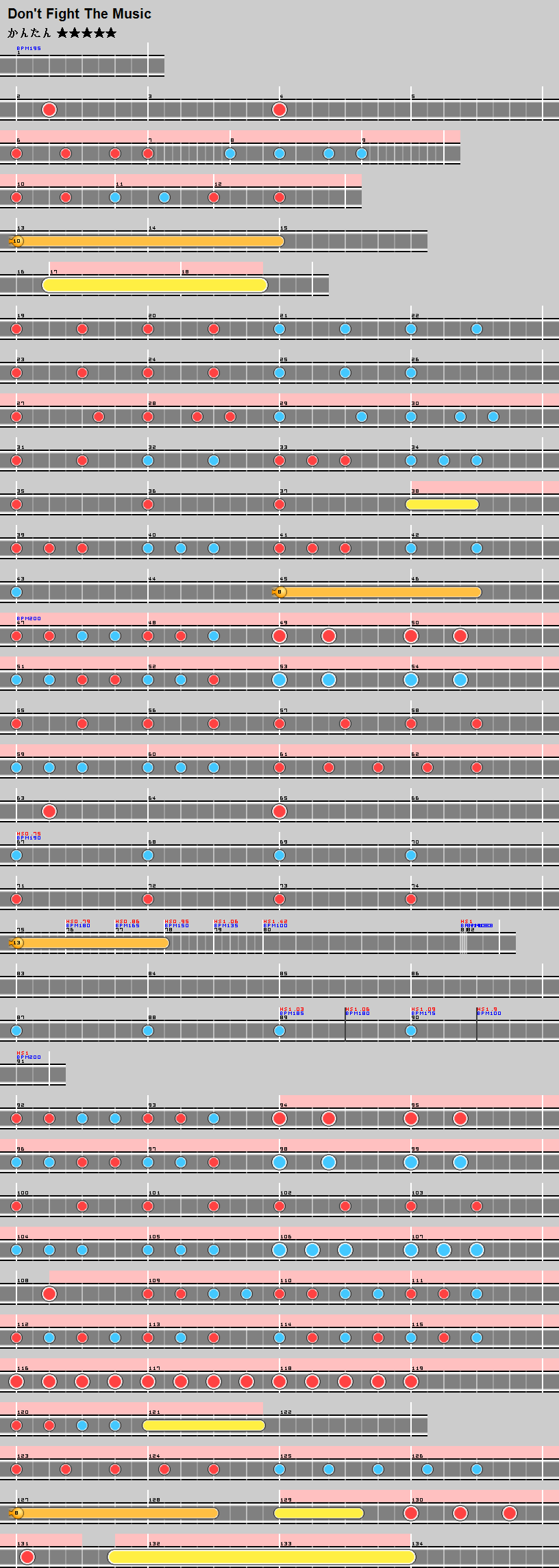
Task: Click the HS1.03 BPM185 marker at measure 89
Action: pos(292,1012)
